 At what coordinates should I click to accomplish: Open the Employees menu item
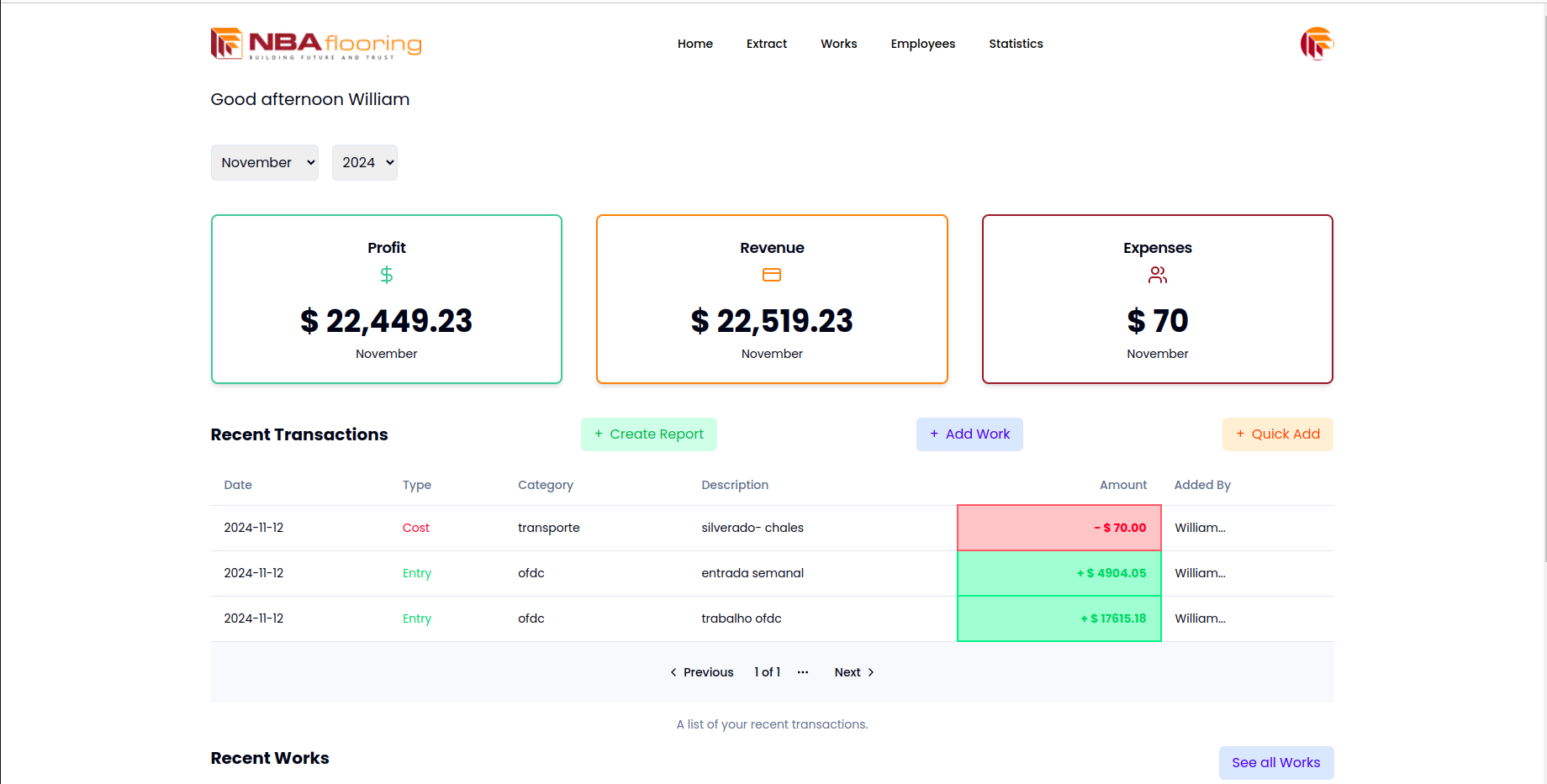[922, 44]
